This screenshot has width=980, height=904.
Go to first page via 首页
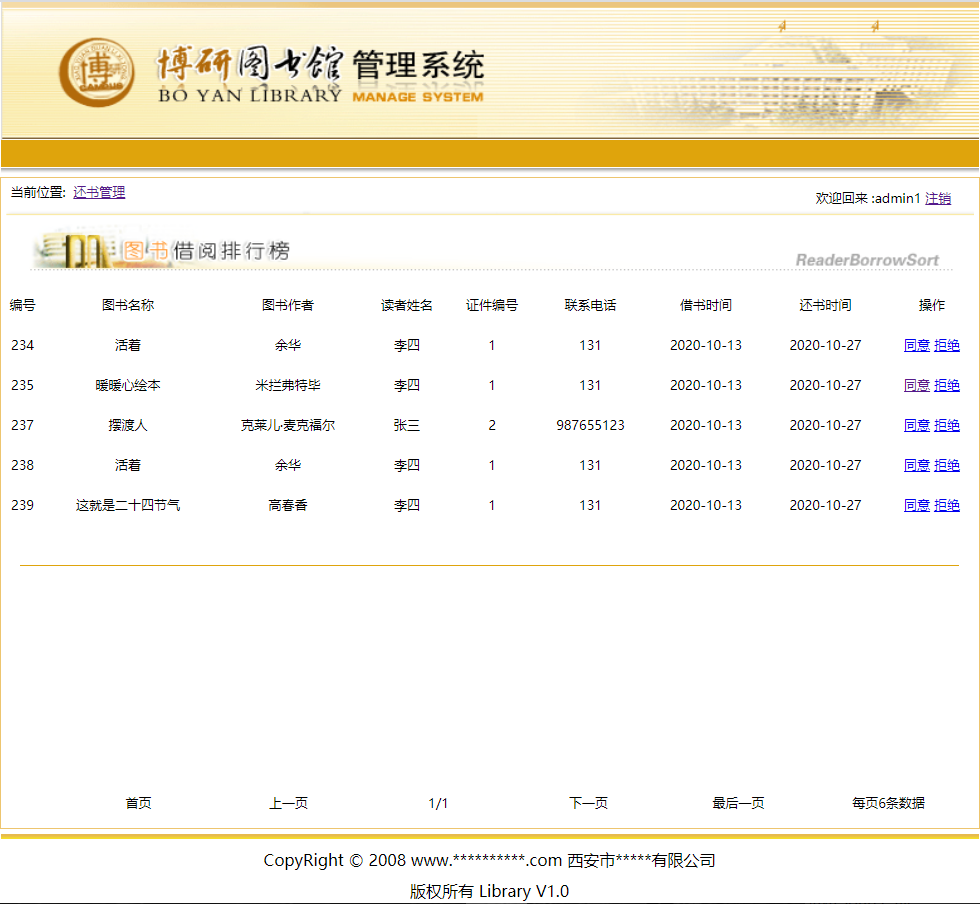pos(138,803)
